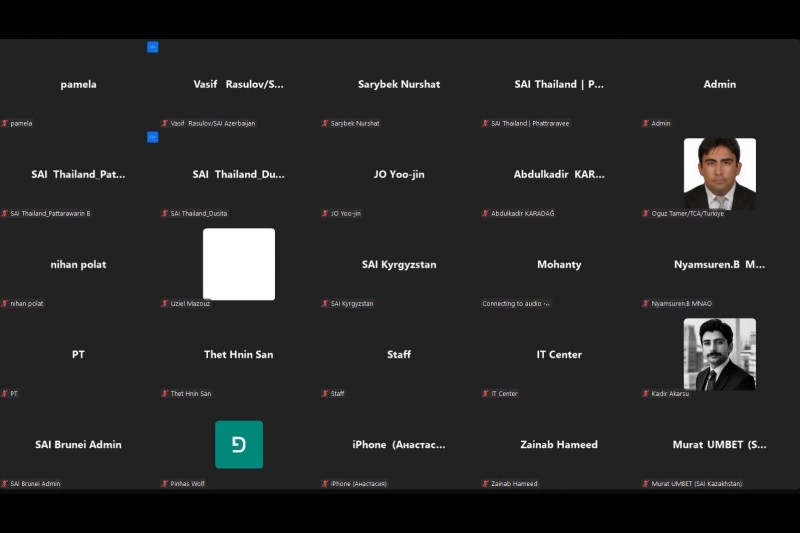Click muted mic icon next to Admin label
Image resolution: width=800 pixels, height=533 pixels.
645,124
